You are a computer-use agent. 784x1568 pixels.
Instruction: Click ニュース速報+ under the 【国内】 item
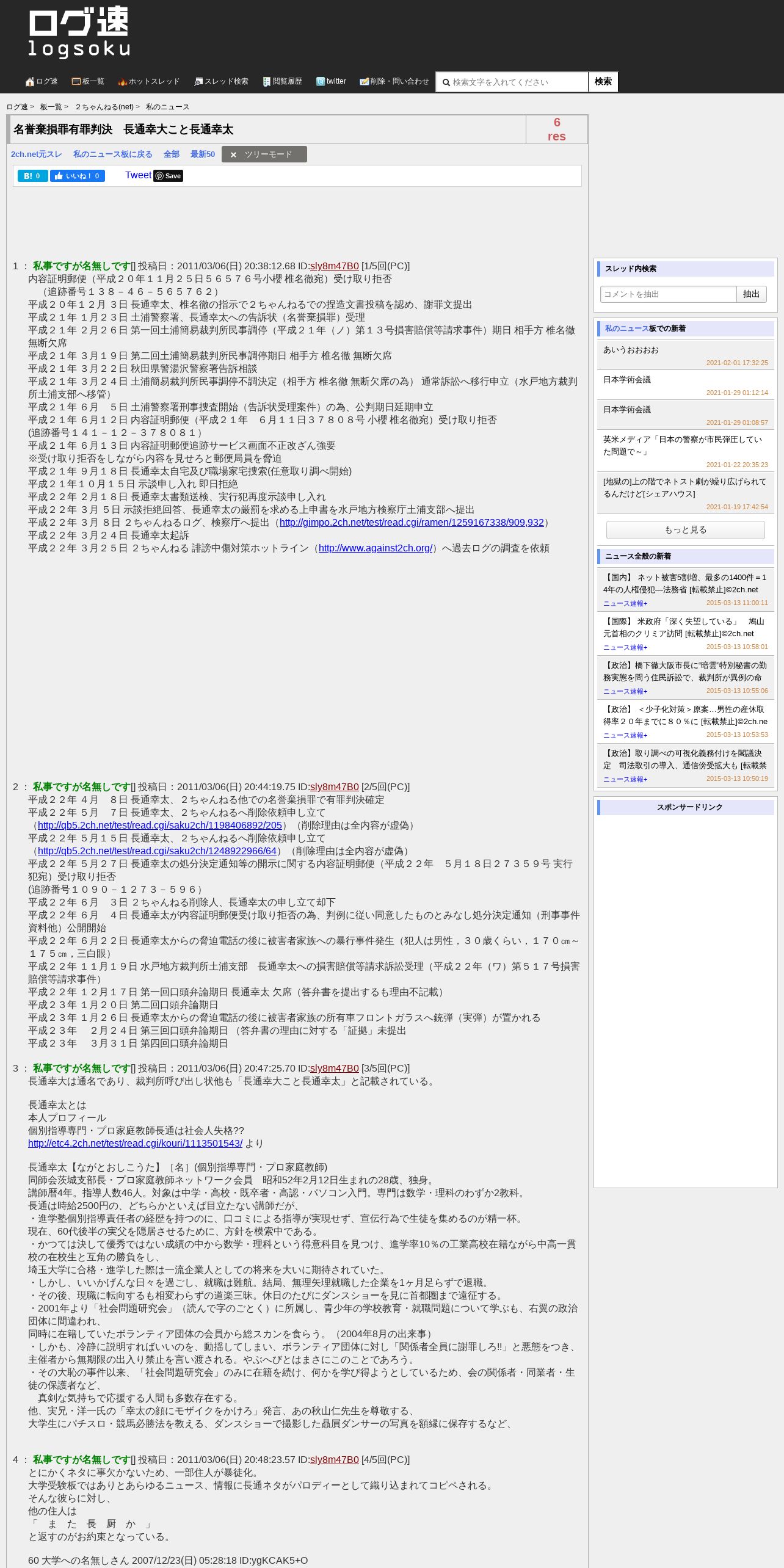(625, 604)
